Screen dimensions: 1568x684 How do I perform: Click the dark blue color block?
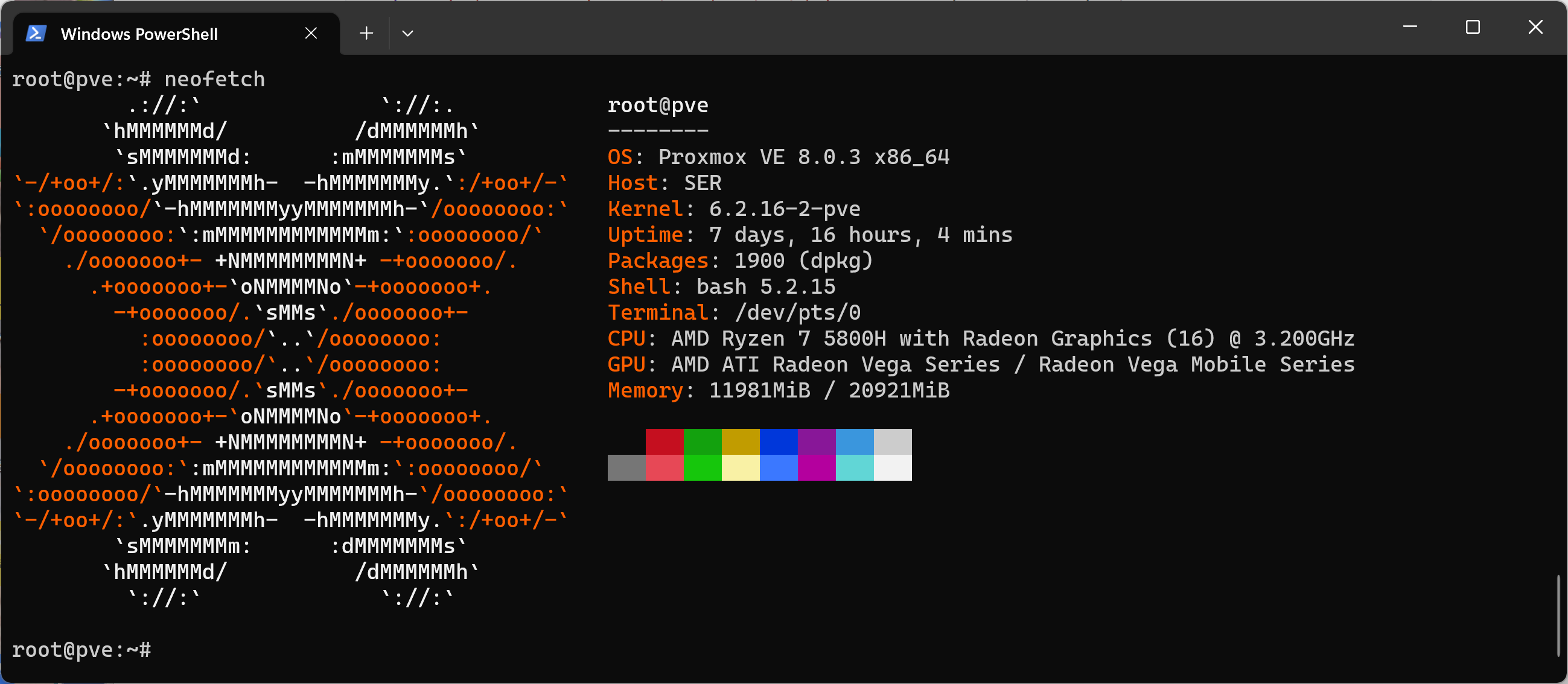pos(778,441)
